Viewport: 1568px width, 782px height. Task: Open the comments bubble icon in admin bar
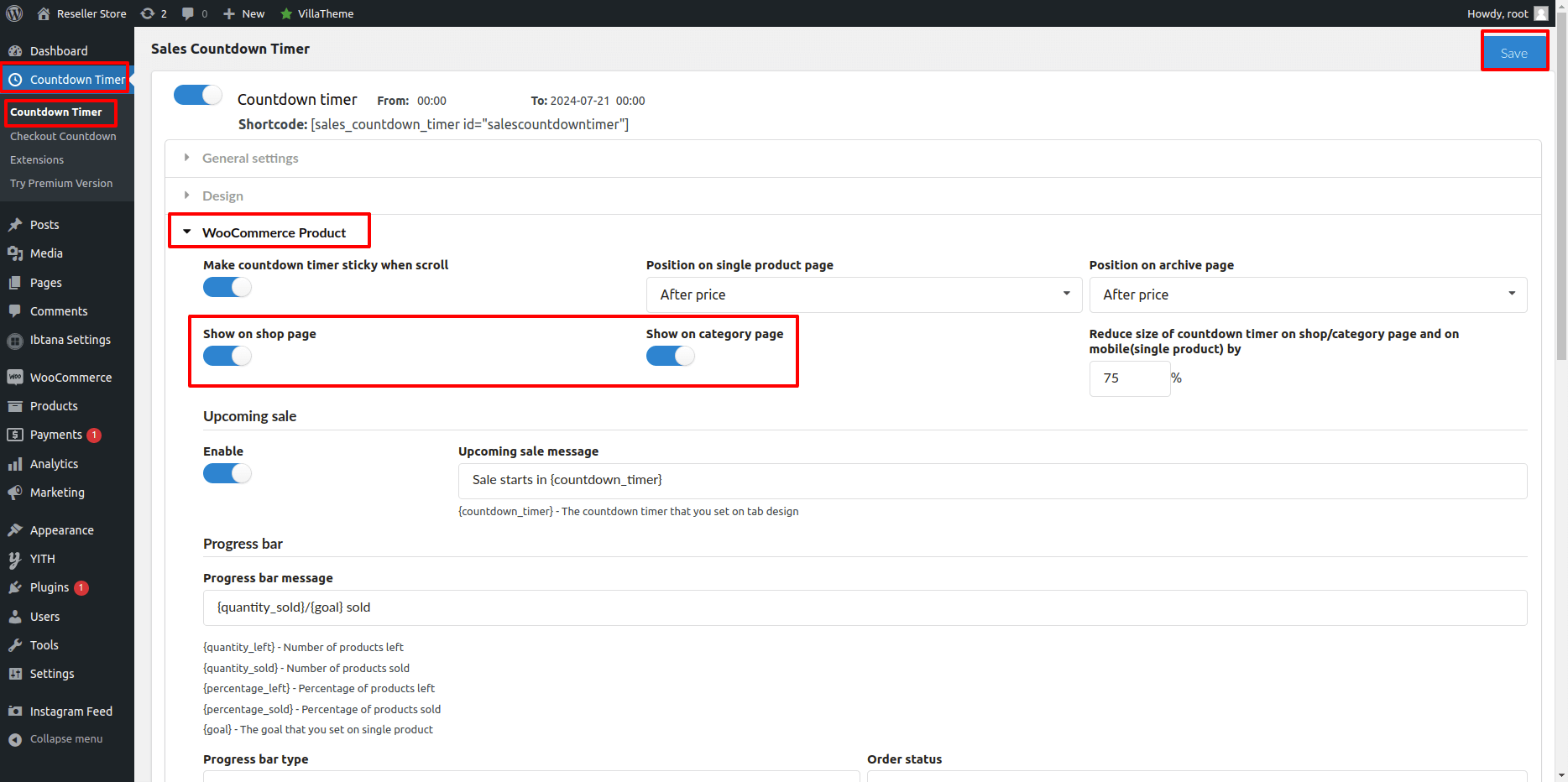tap(188, 13)
